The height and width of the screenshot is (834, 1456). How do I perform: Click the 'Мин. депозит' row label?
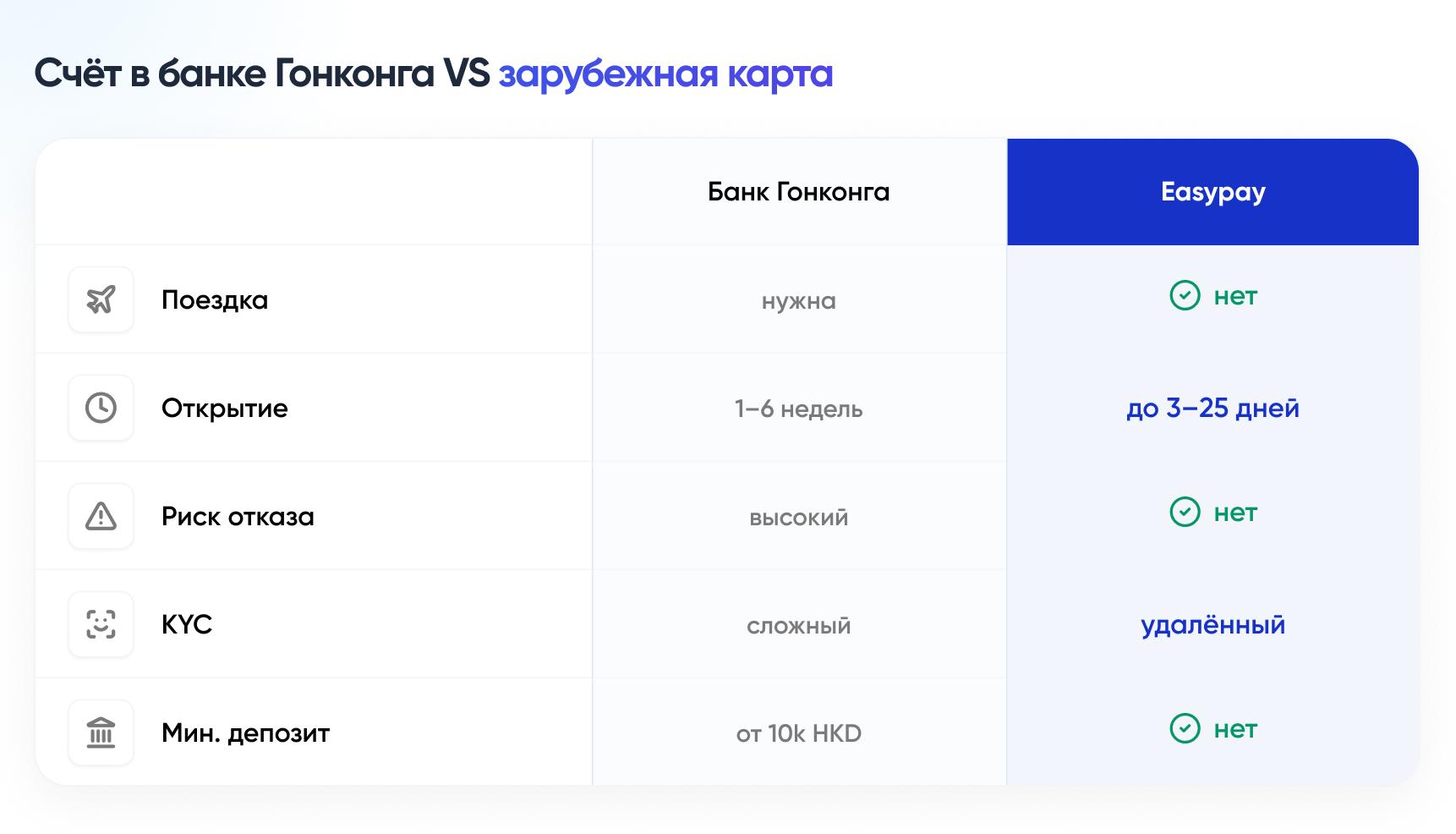(245, 733)
